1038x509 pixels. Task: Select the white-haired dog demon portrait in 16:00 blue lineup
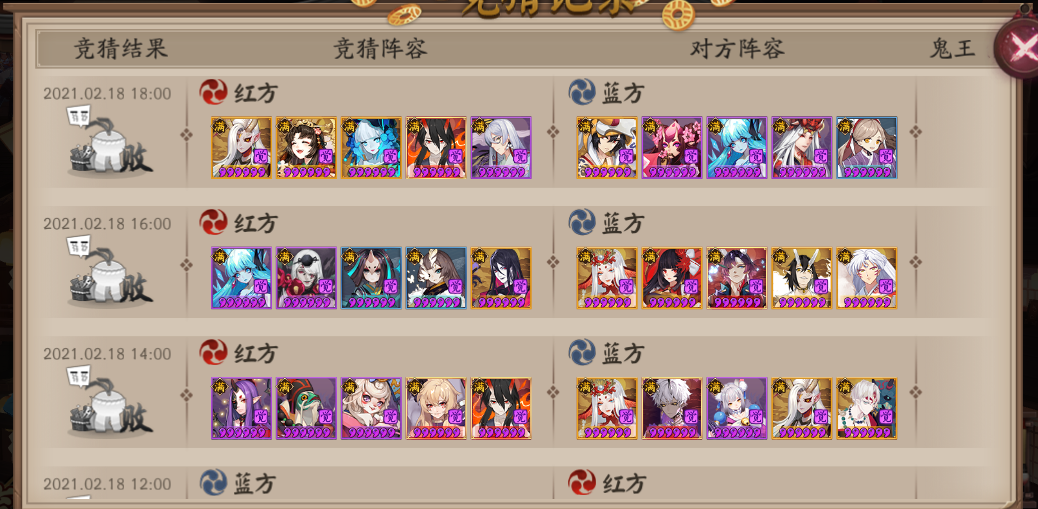867,278
